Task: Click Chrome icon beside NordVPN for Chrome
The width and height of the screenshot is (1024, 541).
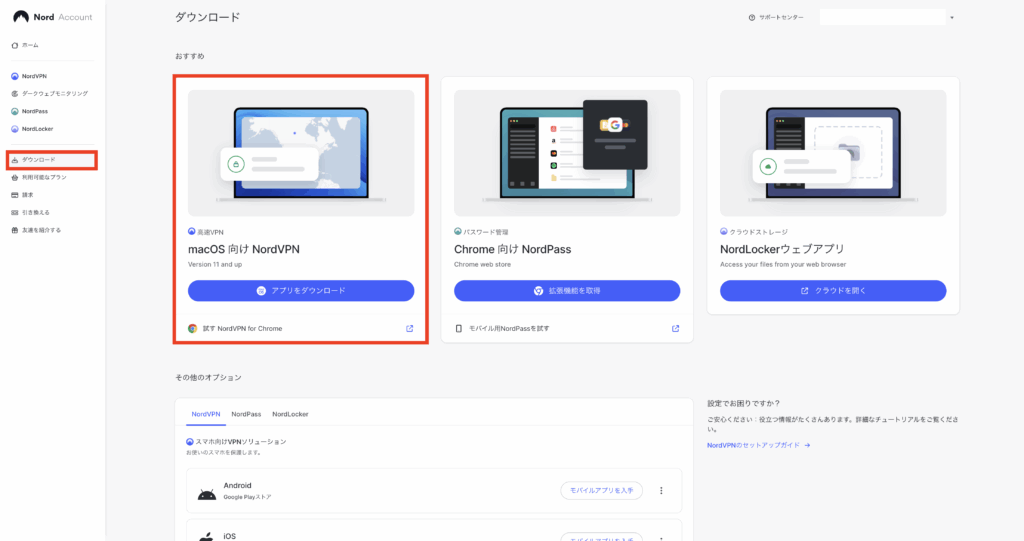Action: [x=193, y=329]
